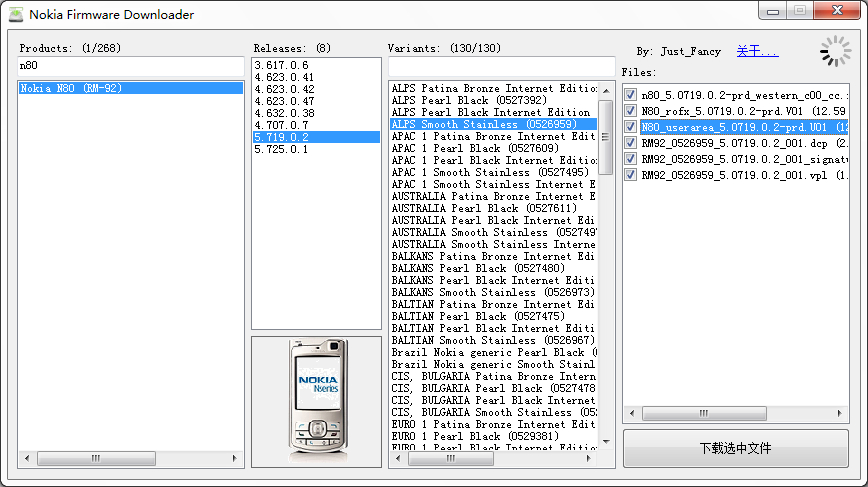Toggle checkbox for n80_5.0719.0.2-prd_western file

[630, 95]
